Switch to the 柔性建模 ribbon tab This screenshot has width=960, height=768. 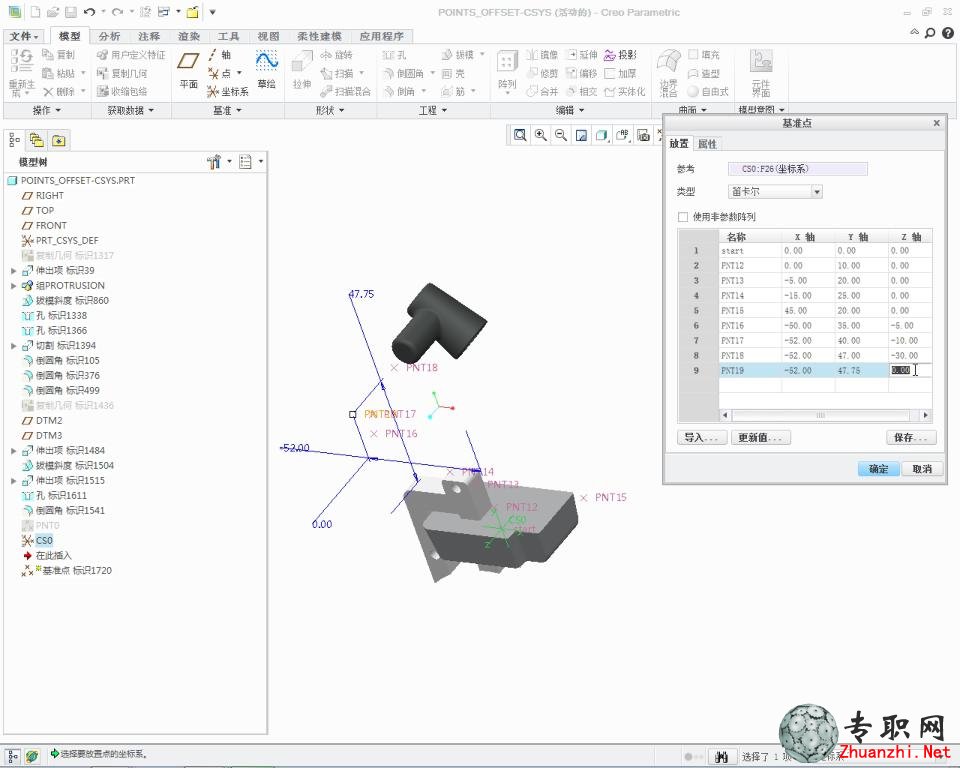tap(319, 36)
